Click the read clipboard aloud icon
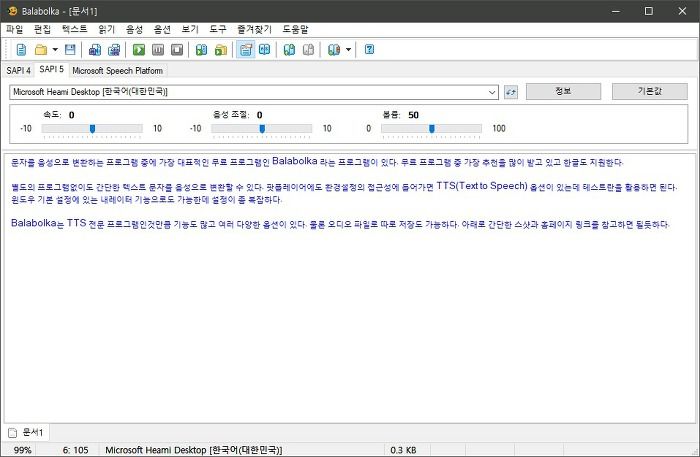 pos(201,50)
